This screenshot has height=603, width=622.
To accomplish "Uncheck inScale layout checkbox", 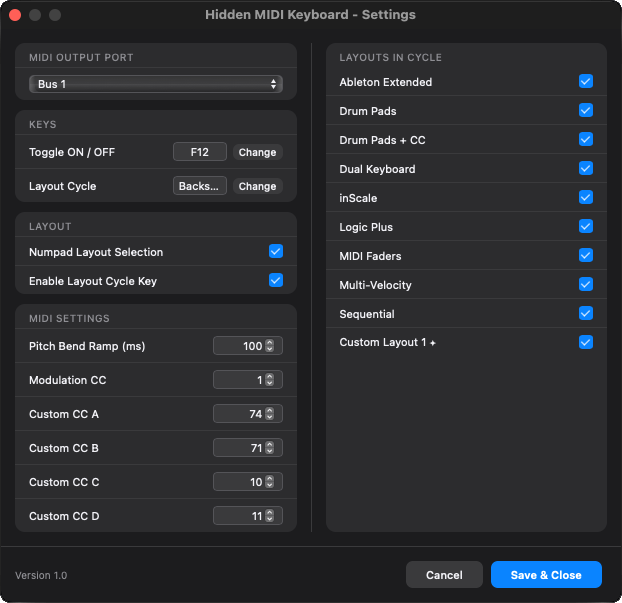I will click(586, 197).
